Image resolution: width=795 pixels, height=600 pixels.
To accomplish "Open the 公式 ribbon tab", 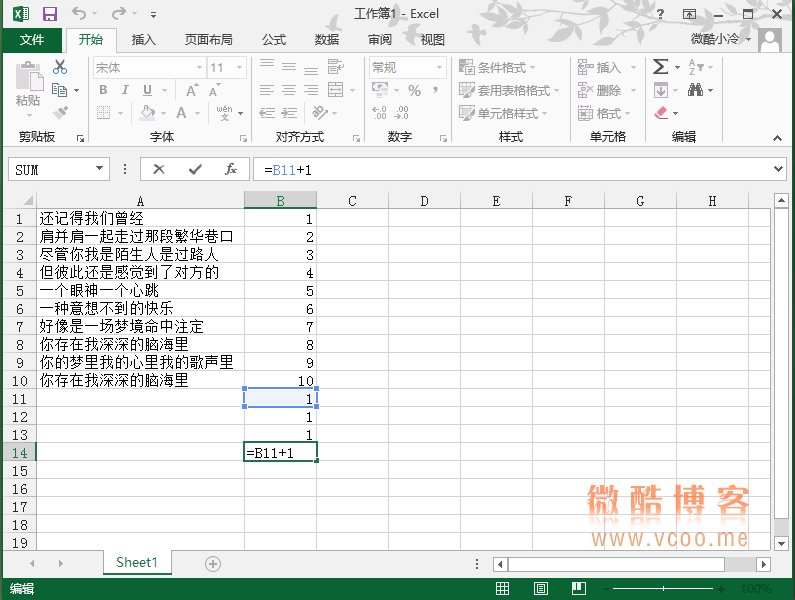I will click(x=273, y=40).
